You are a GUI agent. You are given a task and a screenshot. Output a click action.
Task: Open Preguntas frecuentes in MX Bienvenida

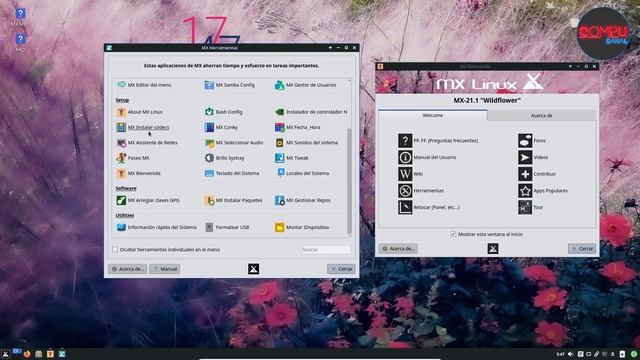click(x=438, y=141)
